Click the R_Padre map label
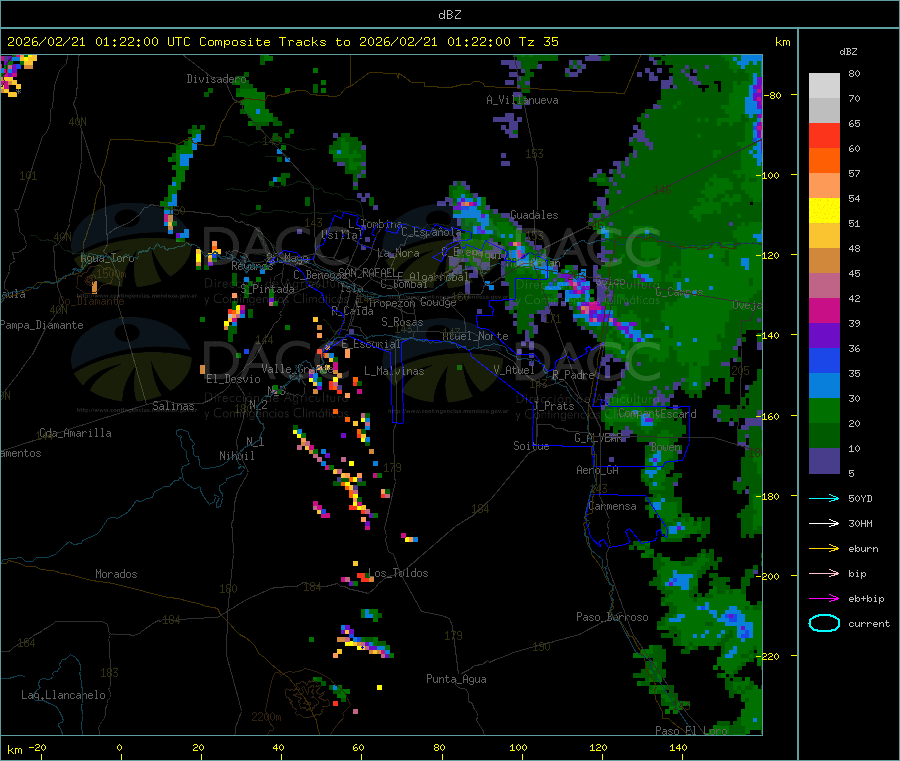The height and width of the screenshot is (761, 900). tap(573, 375)
